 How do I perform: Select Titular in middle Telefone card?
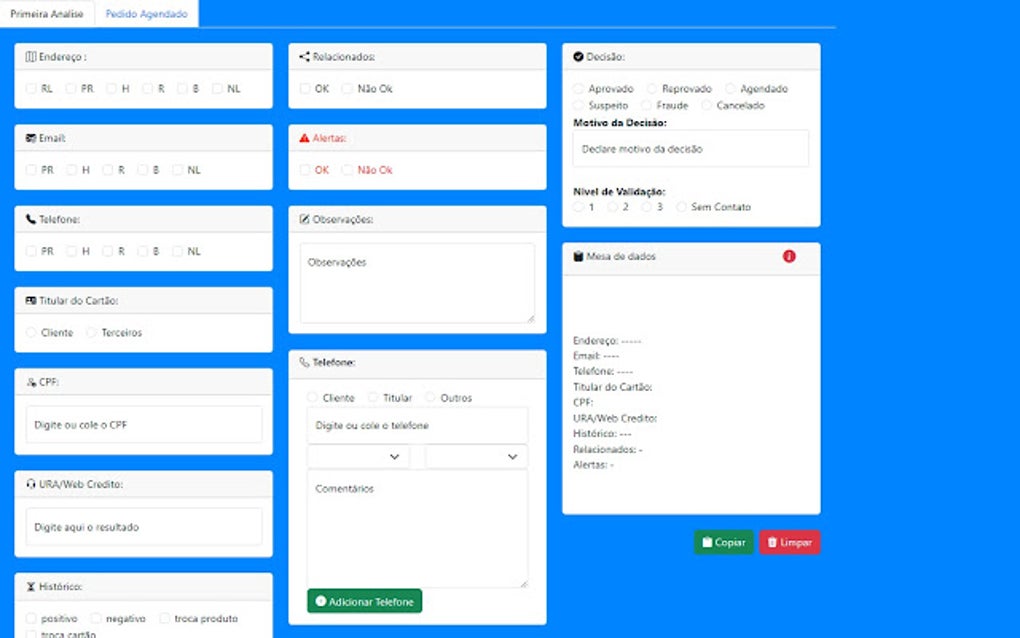tap(373, 397)
